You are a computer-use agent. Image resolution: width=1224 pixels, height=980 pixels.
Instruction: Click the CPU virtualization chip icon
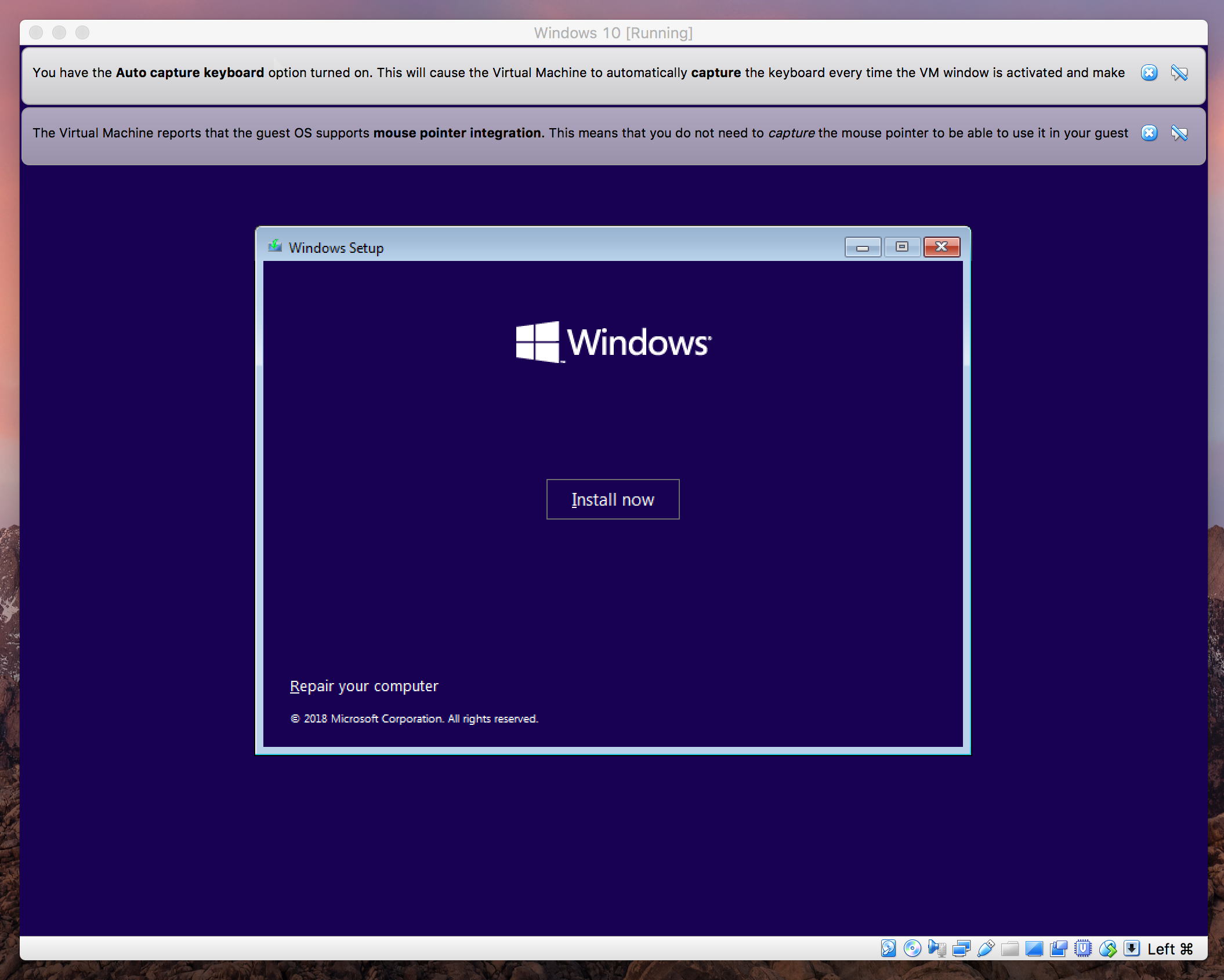pyautogui.click(x=1083, y=949)
